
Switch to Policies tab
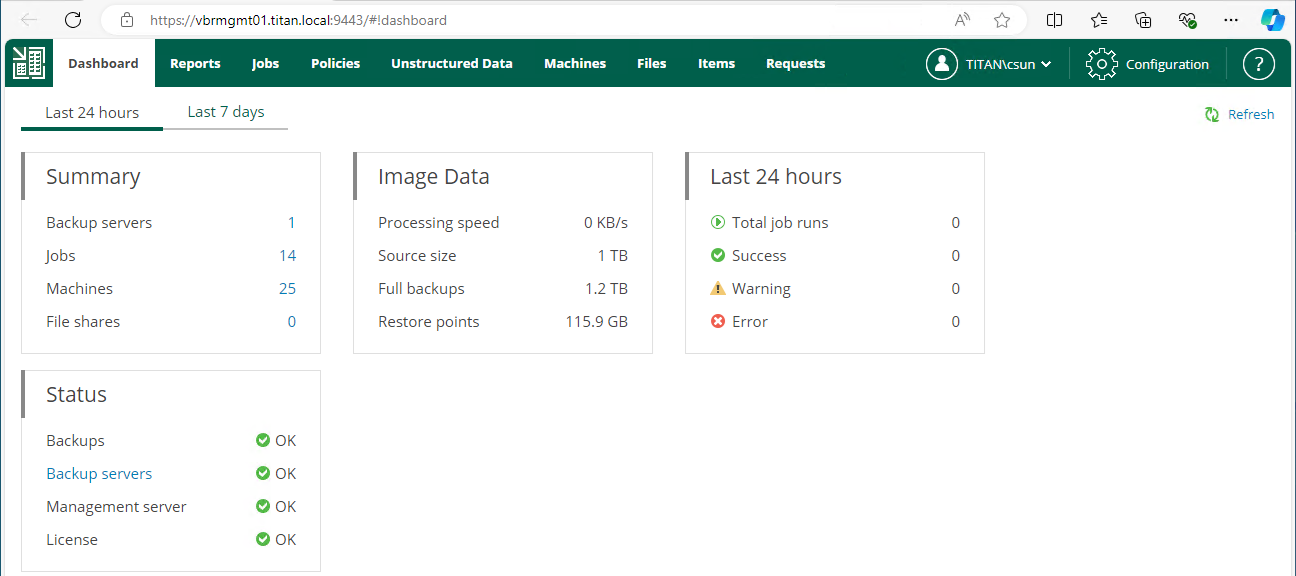pyautogui.click(x=335, y=63)
